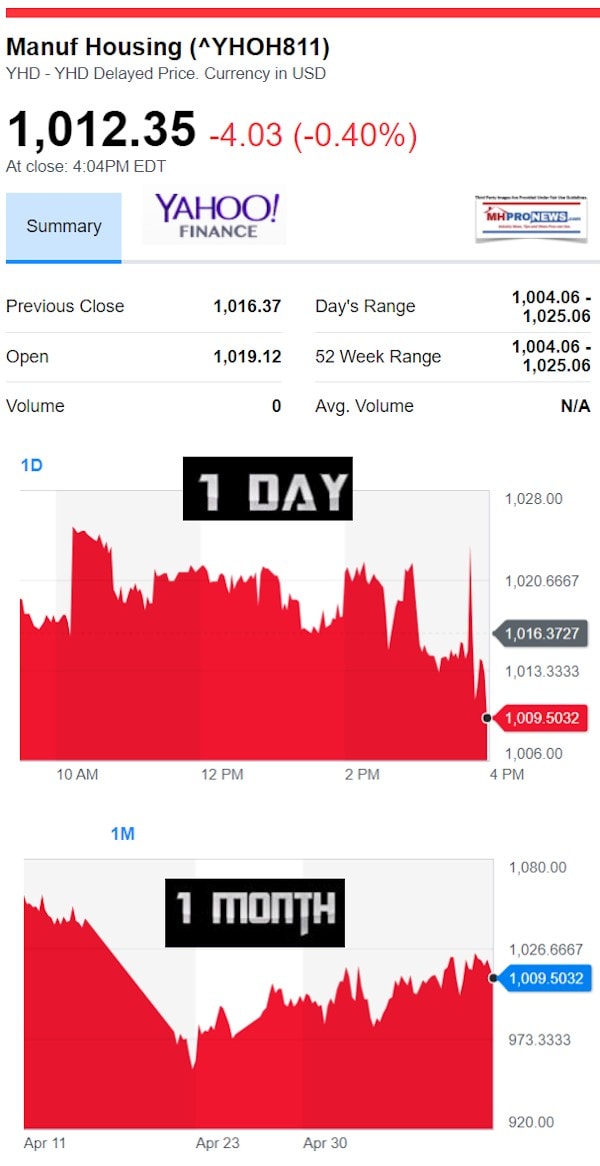
Task: Click the 1 MONTH banner label
Action: coord(255,912)
